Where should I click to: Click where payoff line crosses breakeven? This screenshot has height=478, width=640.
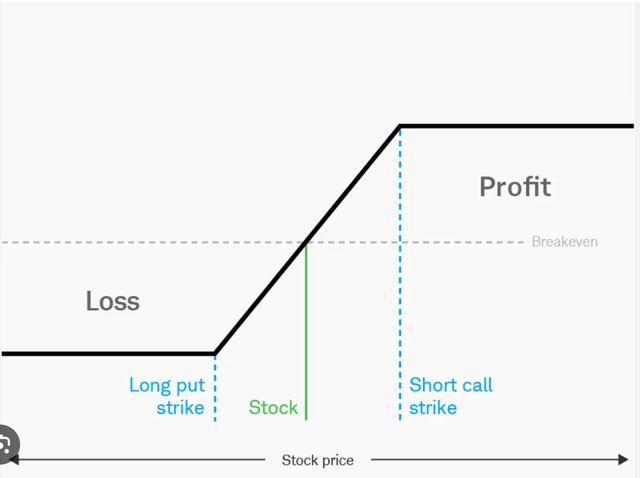(305, 242)
